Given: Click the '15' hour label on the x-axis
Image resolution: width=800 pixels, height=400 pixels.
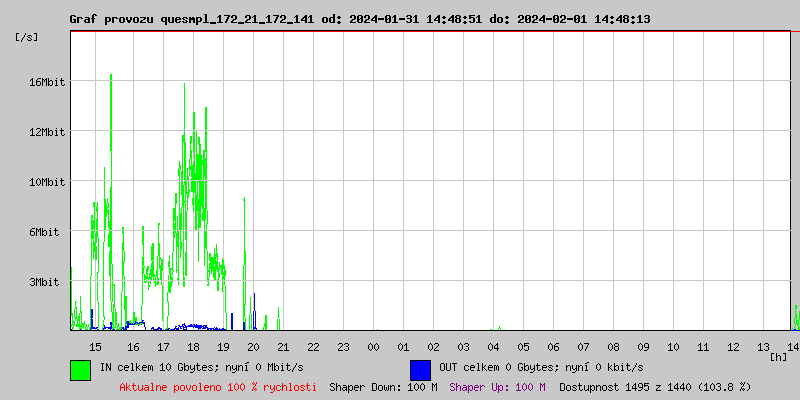Looking at the screenshot, I should click(95, 347).
